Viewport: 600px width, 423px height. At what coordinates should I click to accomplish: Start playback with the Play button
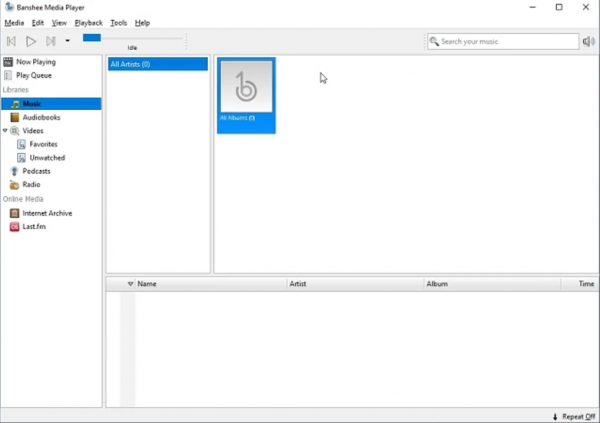click(x=31, y=41)
